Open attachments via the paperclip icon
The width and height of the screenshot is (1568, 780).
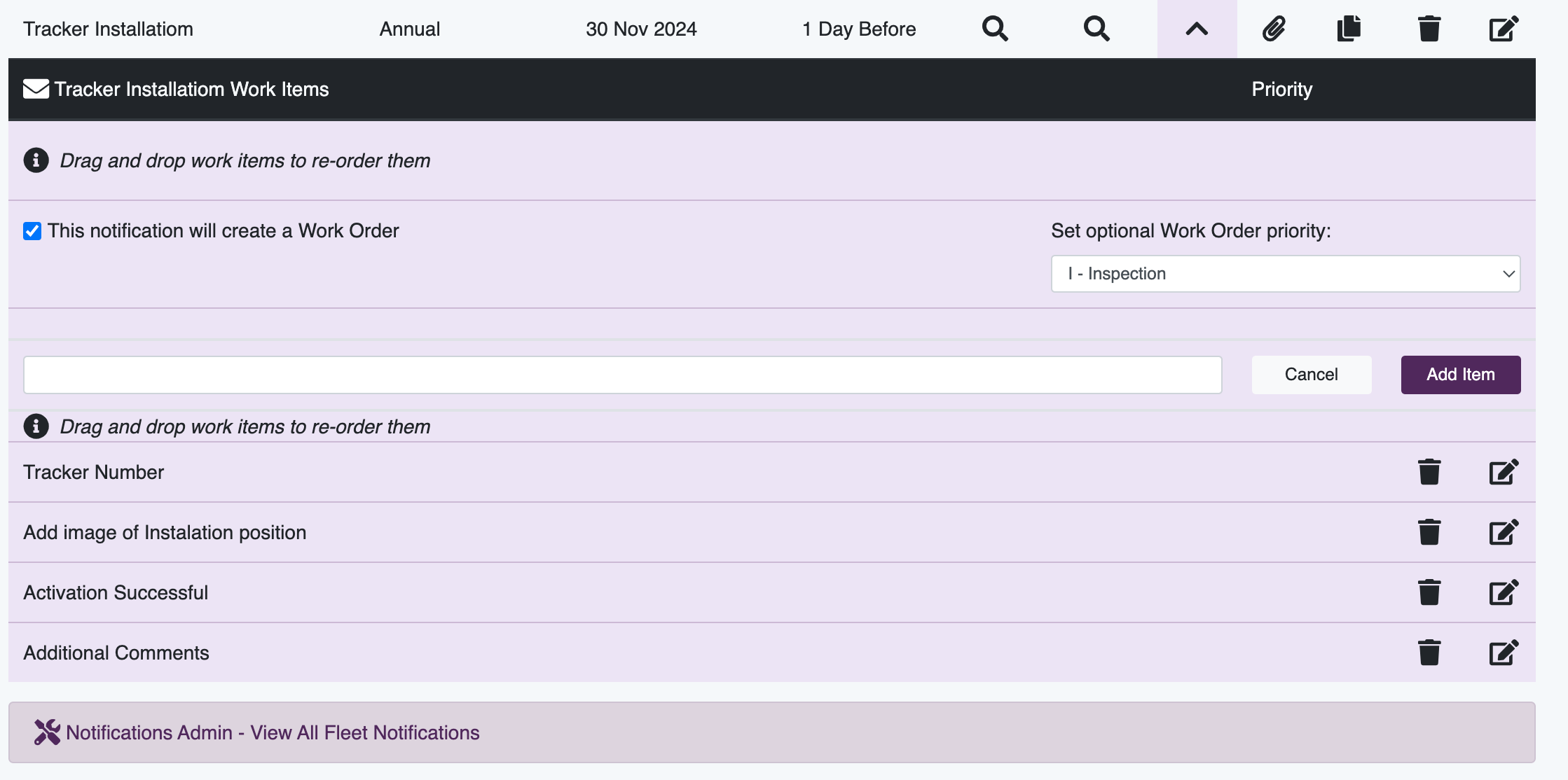pyautogui.click(x=1274, y=29)
